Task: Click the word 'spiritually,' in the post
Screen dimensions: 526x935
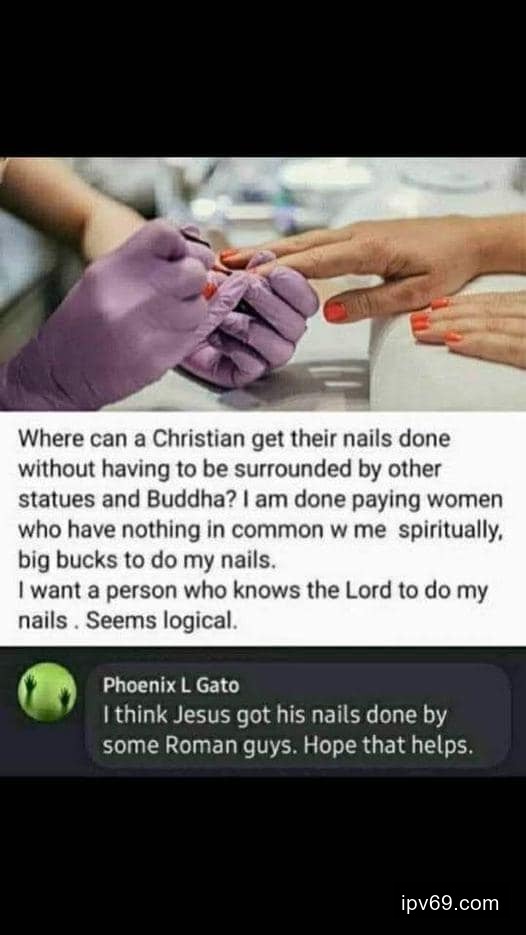Action: (451, 530)
